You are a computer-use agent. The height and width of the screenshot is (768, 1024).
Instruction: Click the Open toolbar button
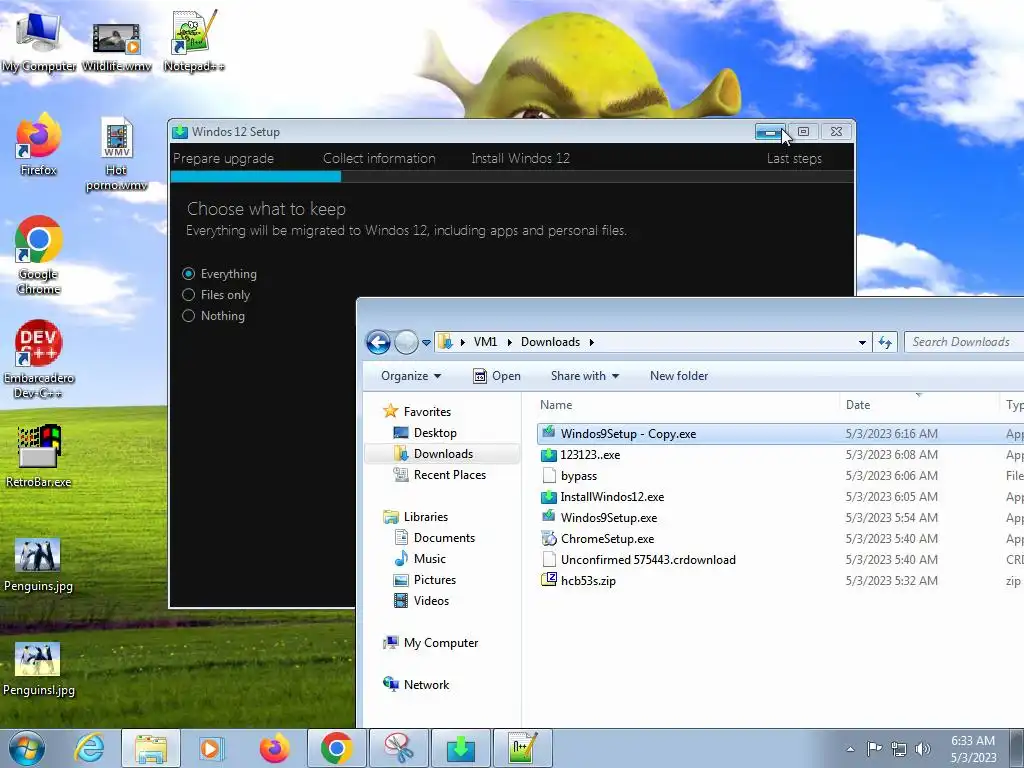497,376
